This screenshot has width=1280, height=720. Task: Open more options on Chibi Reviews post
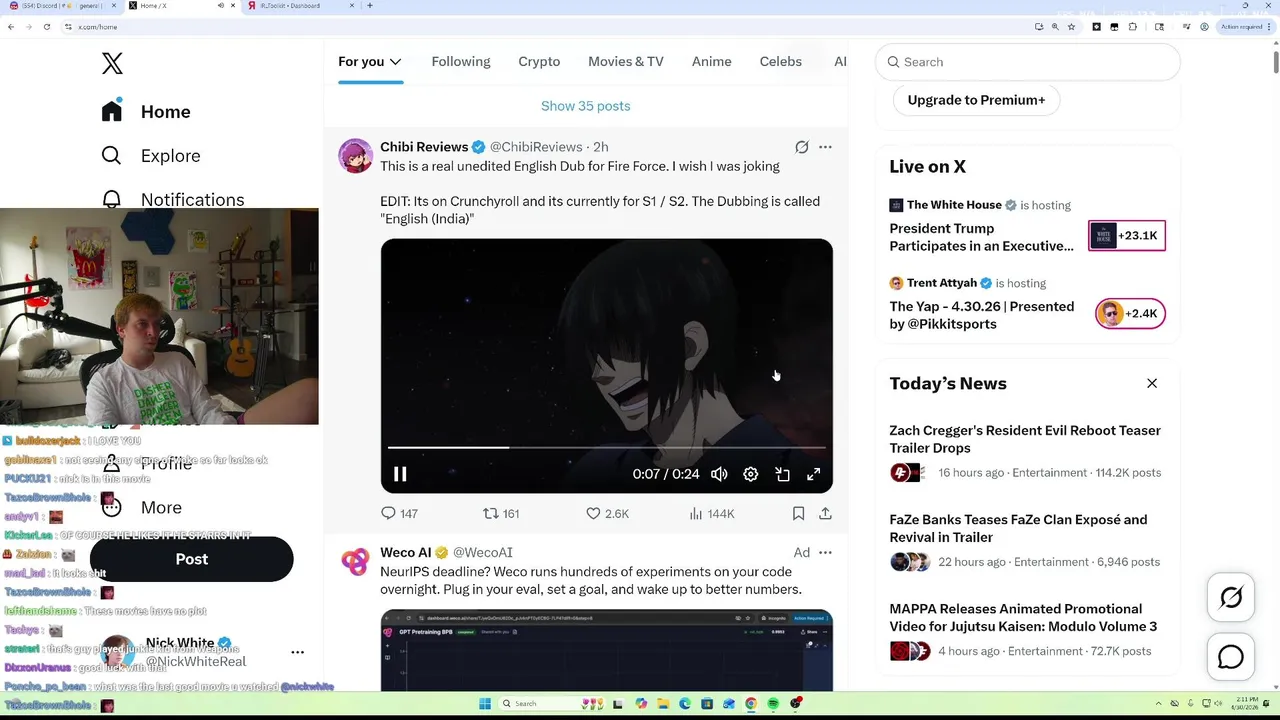[x=825, y=147]
